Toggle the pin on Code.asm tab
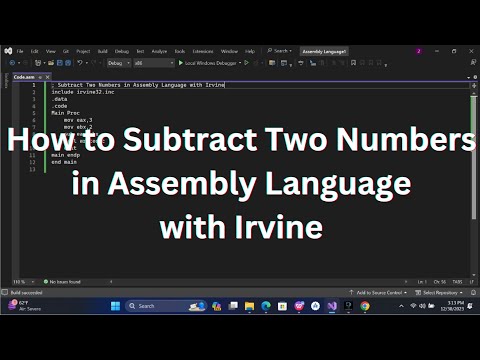 click(40, 77)
